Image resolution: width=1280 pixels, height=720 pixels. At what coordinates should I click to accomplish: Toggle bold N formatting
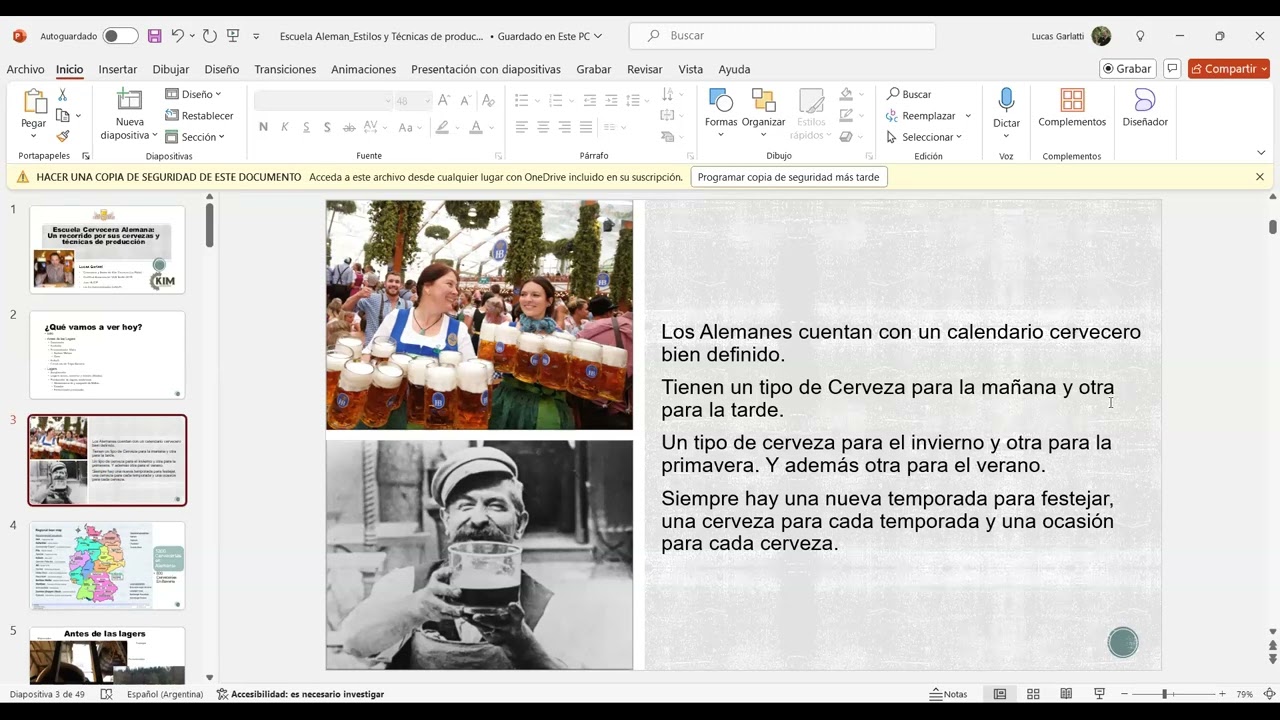(263, 127)
